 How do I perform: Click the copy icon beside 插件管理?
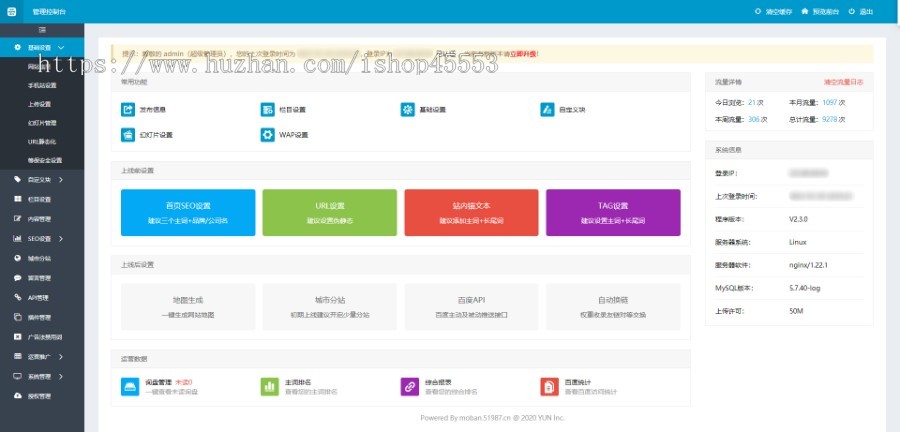[x=17, y=317]
